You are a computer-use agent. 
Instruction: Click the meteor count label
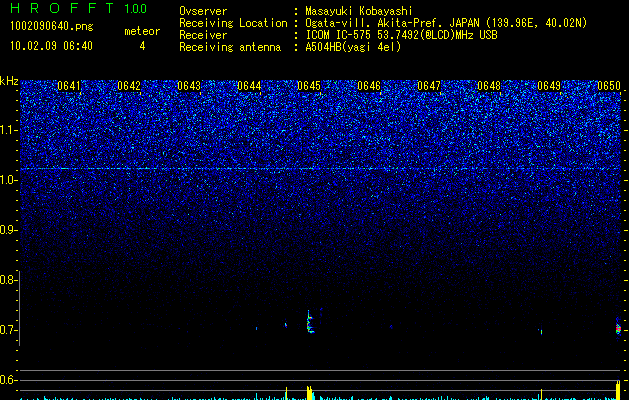[142, 31]
